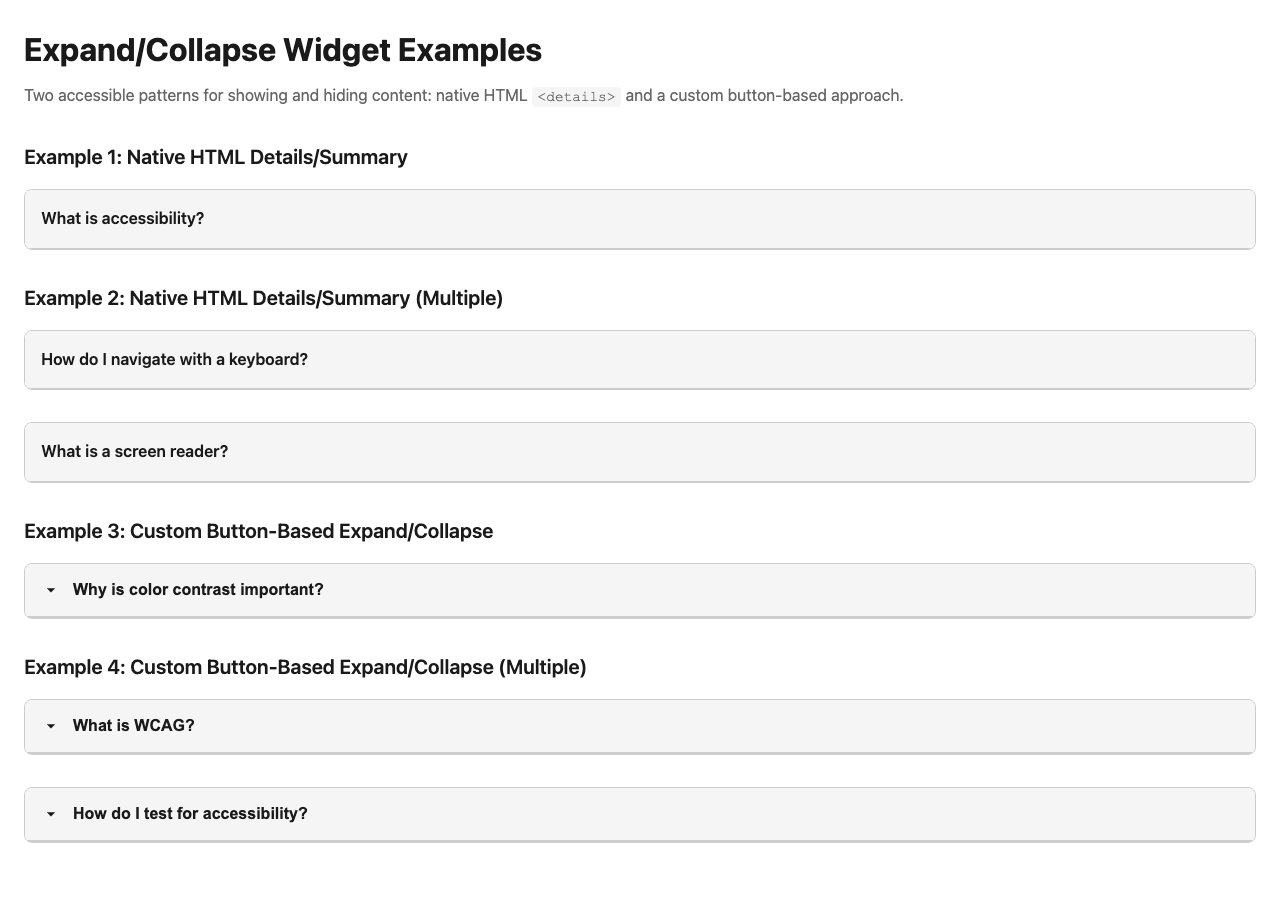
Task: Click the arrow icon beside color contrast question
Action: 51,590
